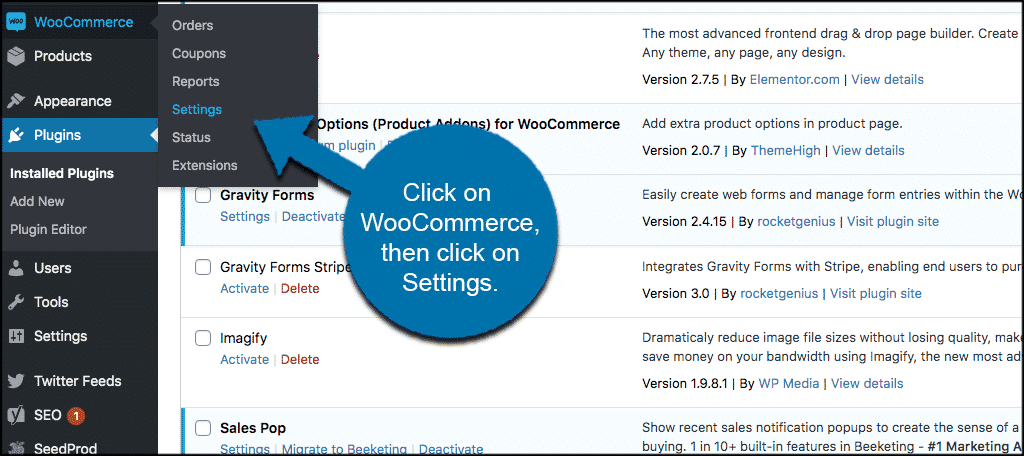Activate the Imagify plugin
Screen dimensions: 1024x456
pos(244,359)
